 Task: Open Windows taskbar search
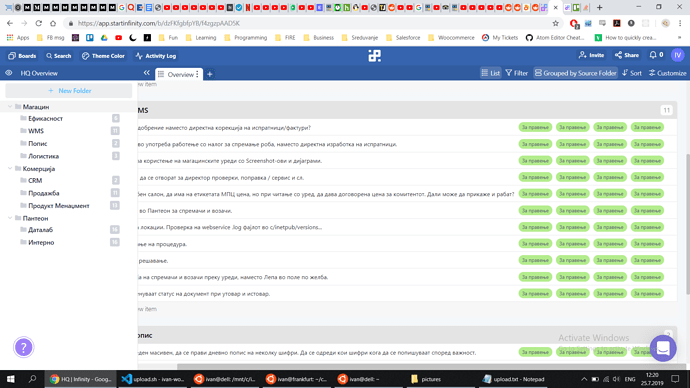coord(32,379)
